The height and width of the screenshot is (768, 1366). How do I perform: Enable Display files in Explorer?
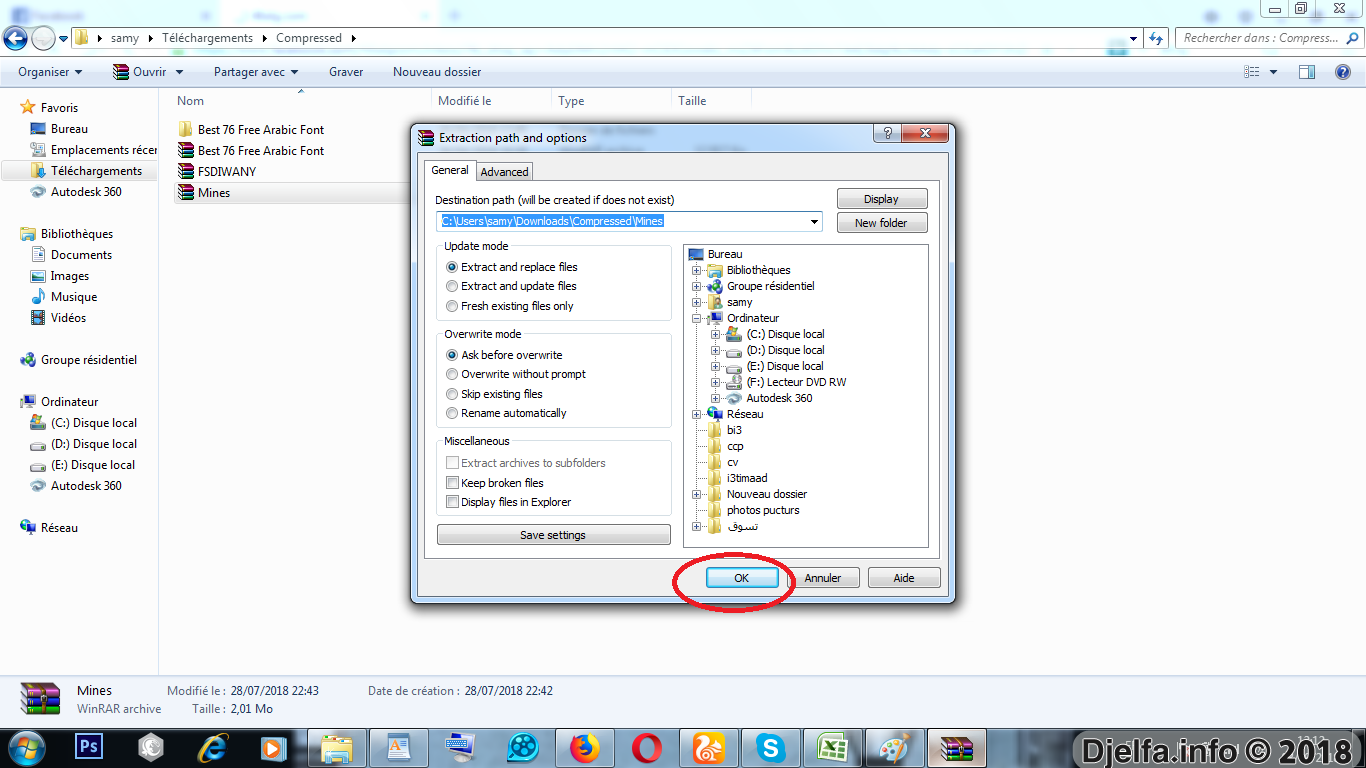453,502
